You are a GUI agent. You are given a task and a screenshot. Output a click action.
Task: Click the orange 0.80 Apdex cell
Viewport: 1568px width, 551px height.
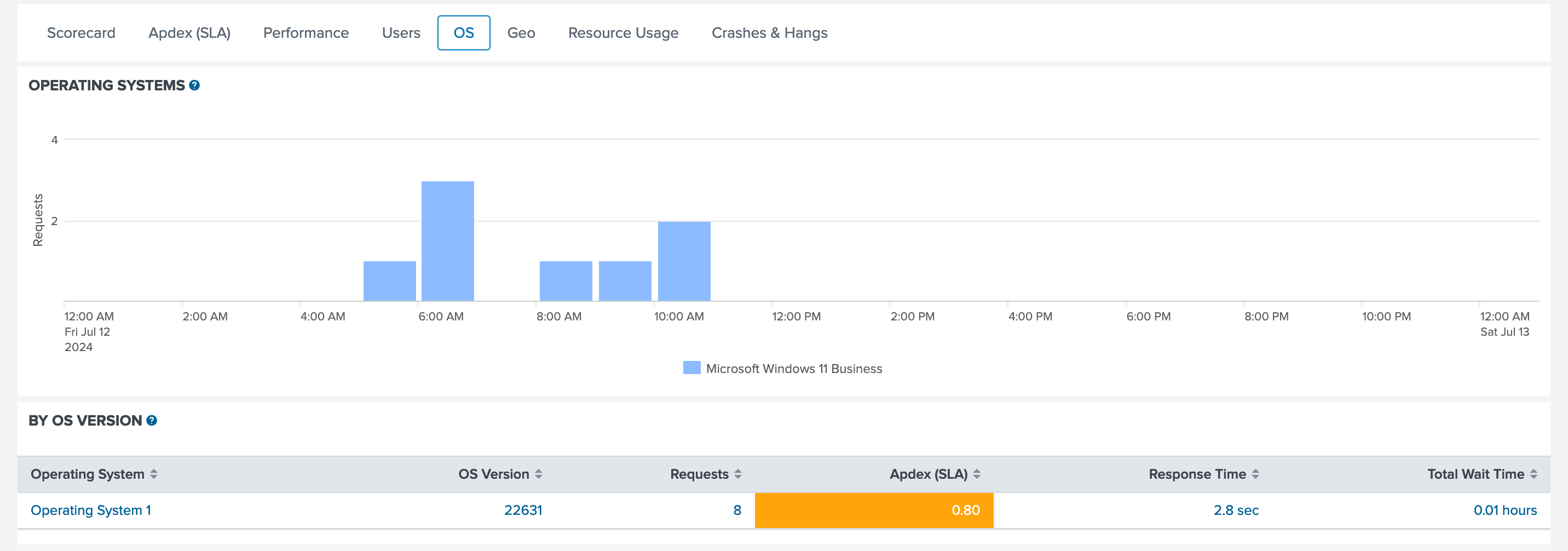click(873, 510)
